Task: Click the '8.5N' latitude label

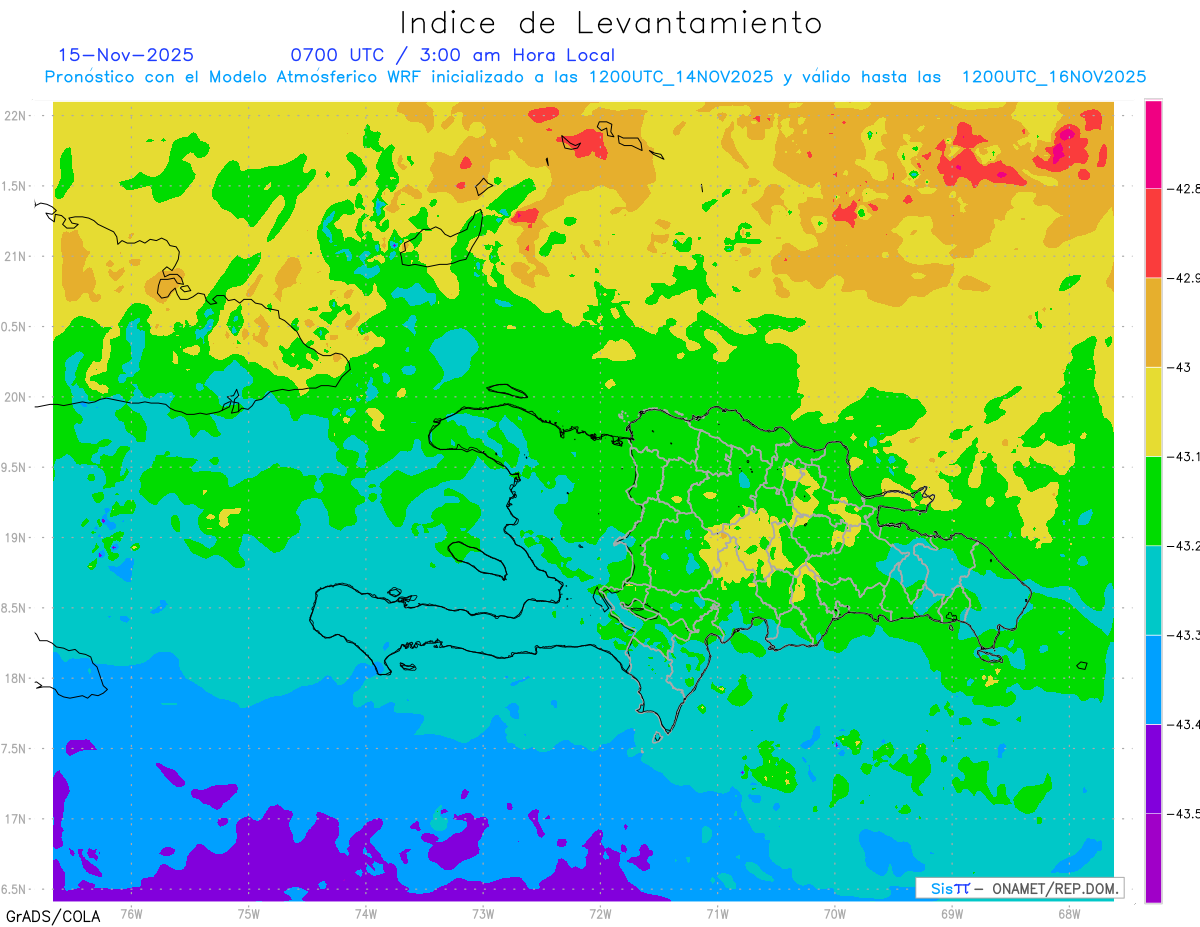Action: pyautogui.click(x=14, y=608)
